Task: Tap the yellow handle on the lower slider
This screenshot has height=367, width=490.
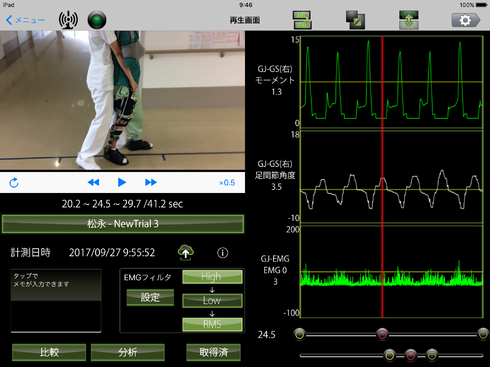Action: 389,355
